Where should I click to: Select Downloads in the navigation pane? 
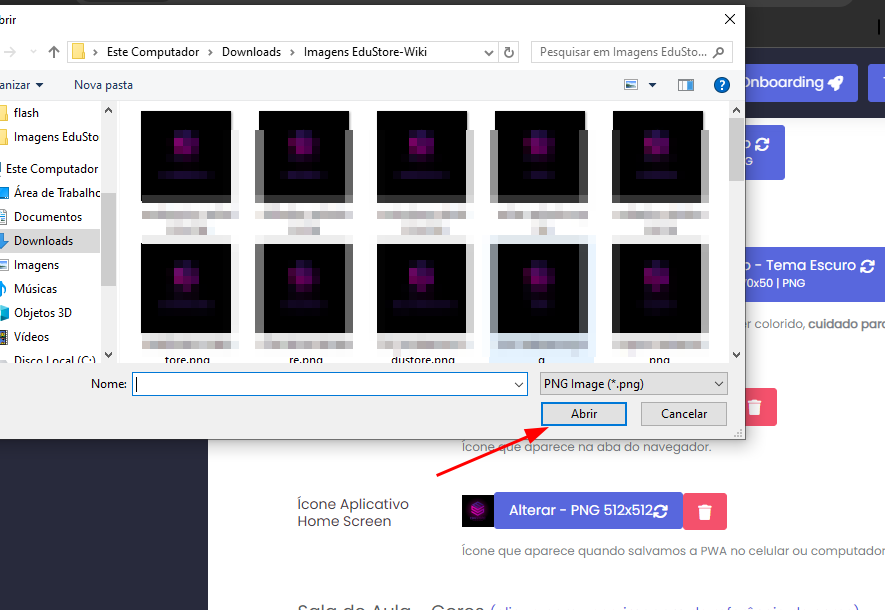click(x=43, y=241)
